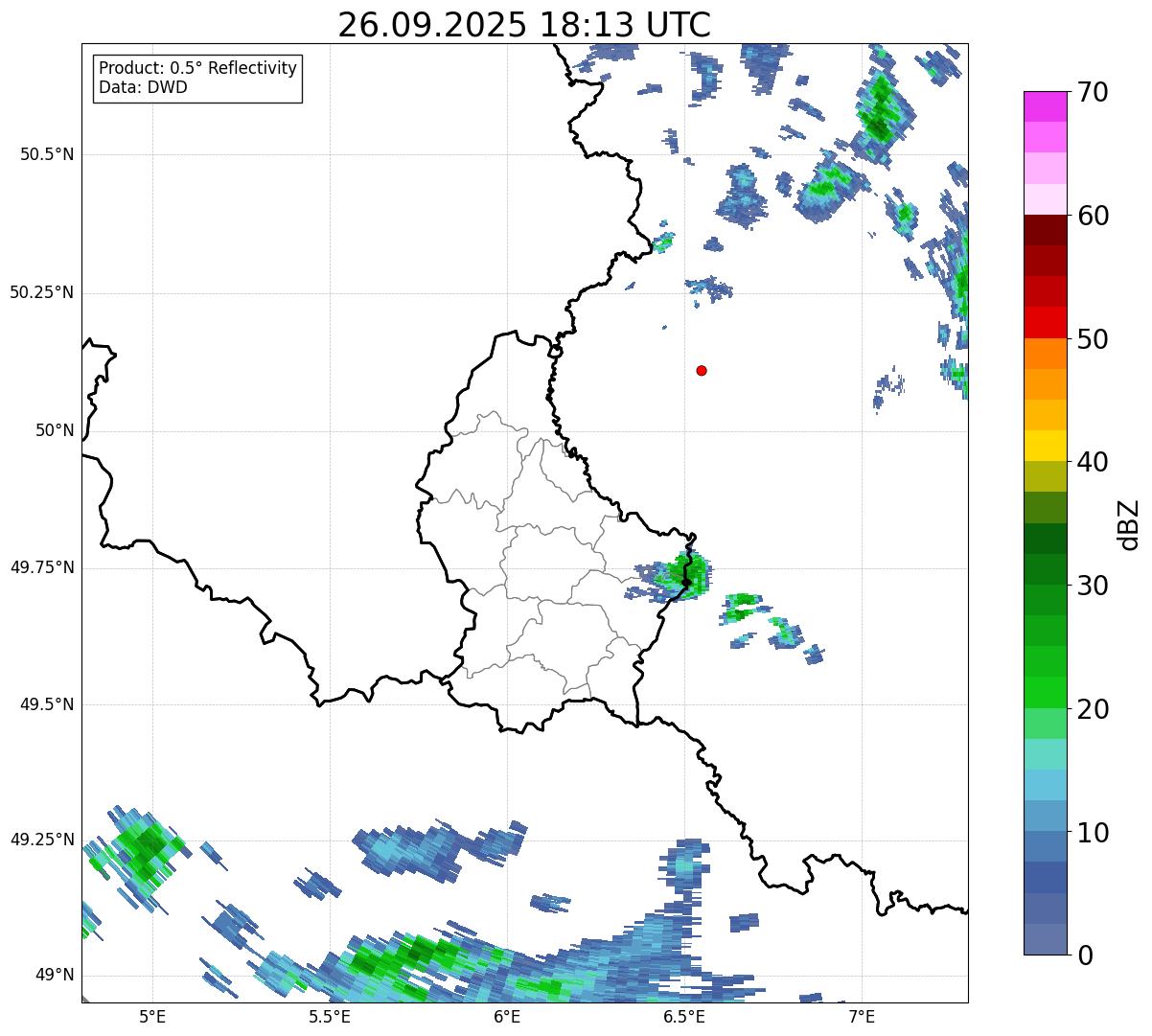This screenshot has width=1152, height=1036.
Task: Click the '49.5°N' latitude label
Action: (x=46, y=704)
